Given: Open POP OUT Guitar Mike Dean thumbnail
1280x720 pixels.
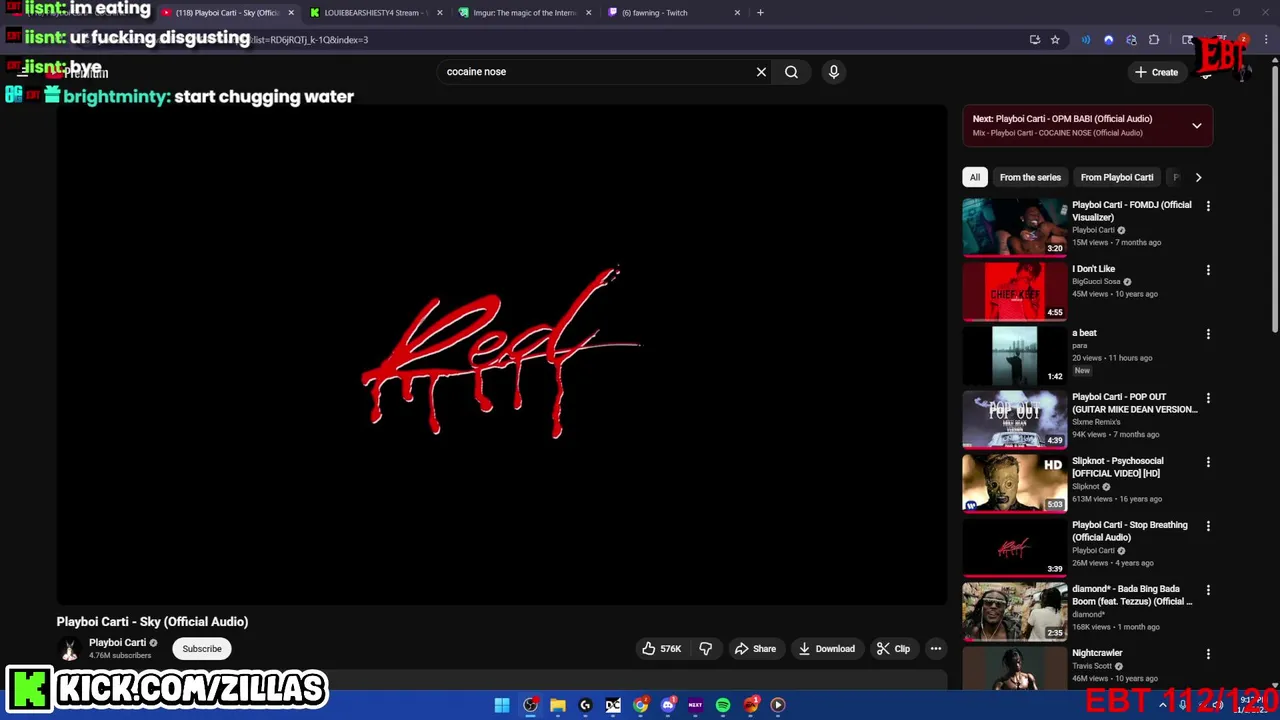Looking at the screenshot, I should tap(1014, 419).
